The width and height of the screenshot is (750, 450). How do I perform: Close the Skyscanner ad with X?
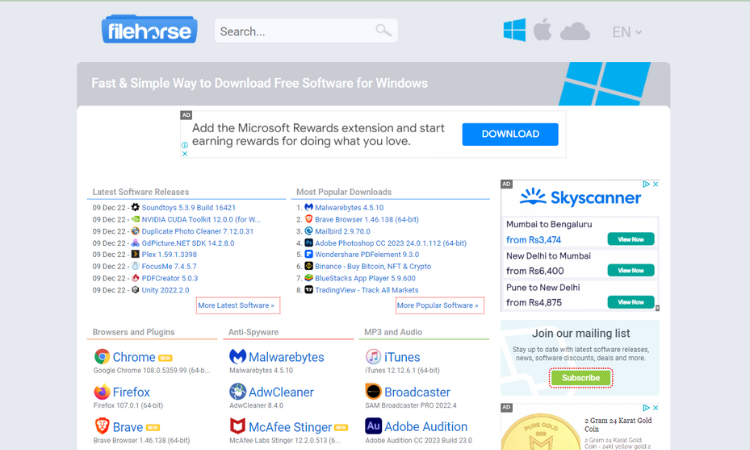(656, 184)
